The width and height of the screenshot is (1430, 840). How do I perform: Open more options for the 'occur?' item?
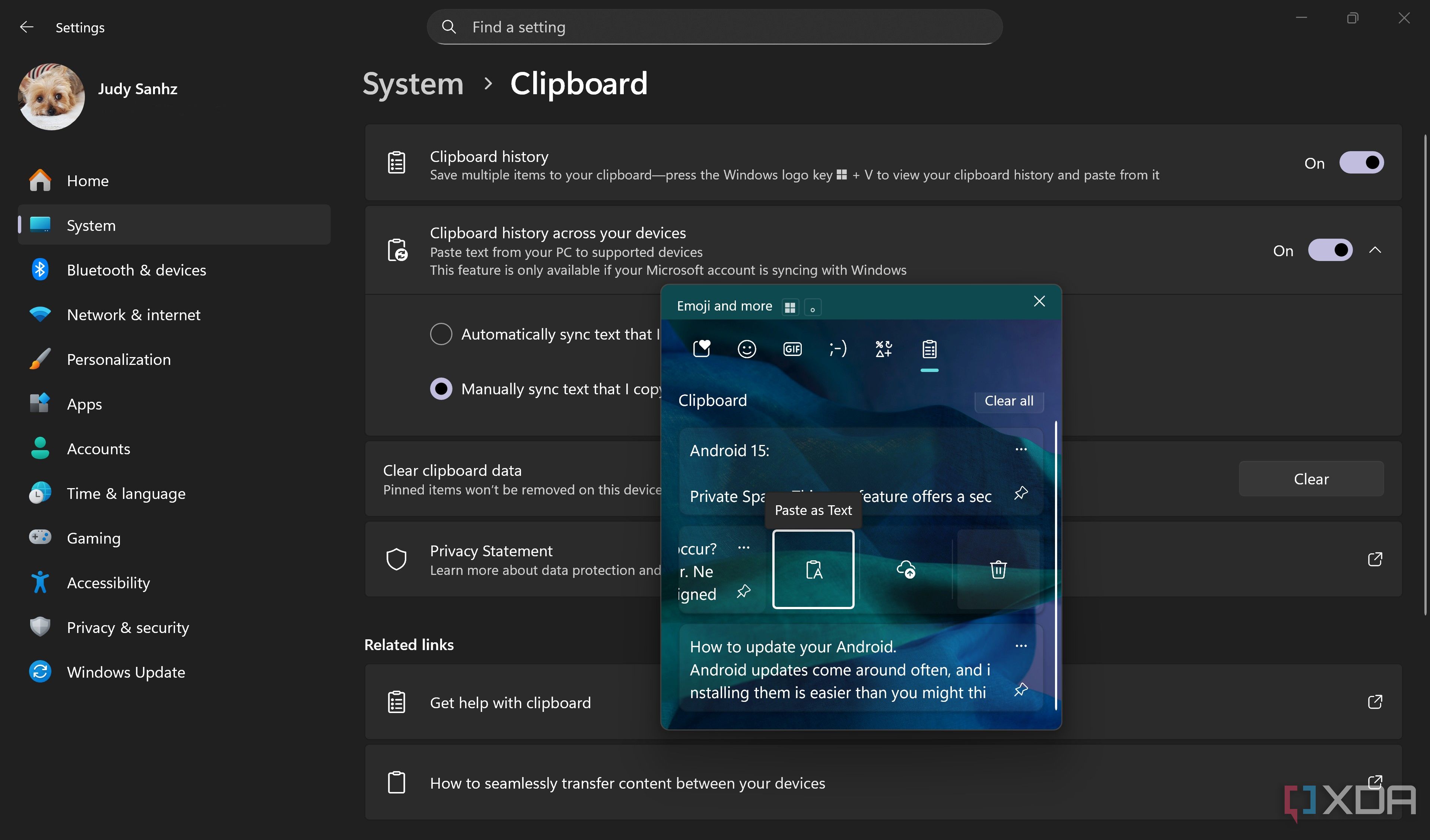click(x=743, y=548)
